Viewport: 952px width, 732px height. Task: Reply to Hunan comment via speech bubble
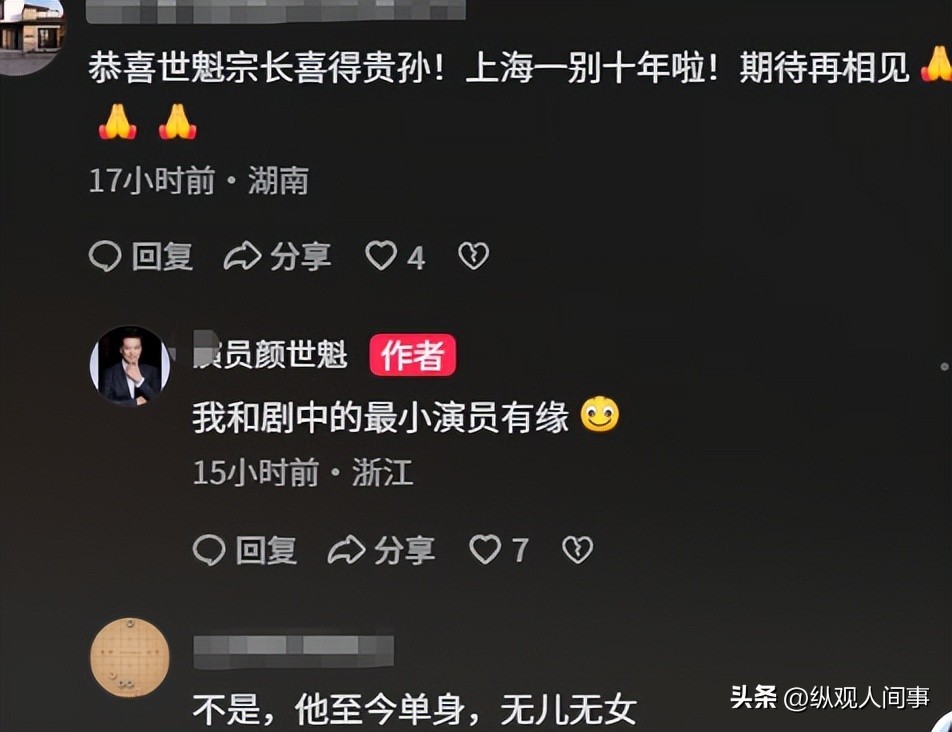(105, 256)
